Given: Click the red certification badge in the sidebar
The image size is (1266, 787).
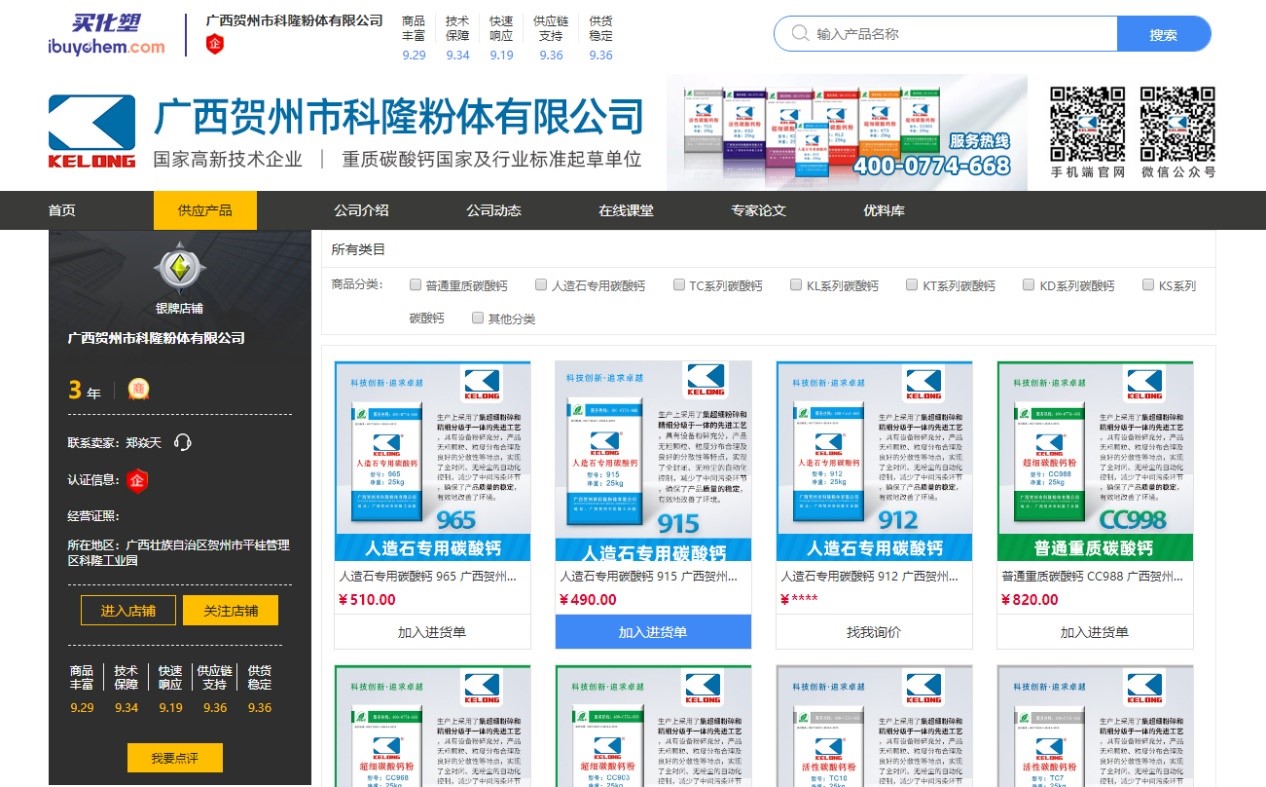Looking at the screenshot, I should pyautogui.click(x=137, y=480).
